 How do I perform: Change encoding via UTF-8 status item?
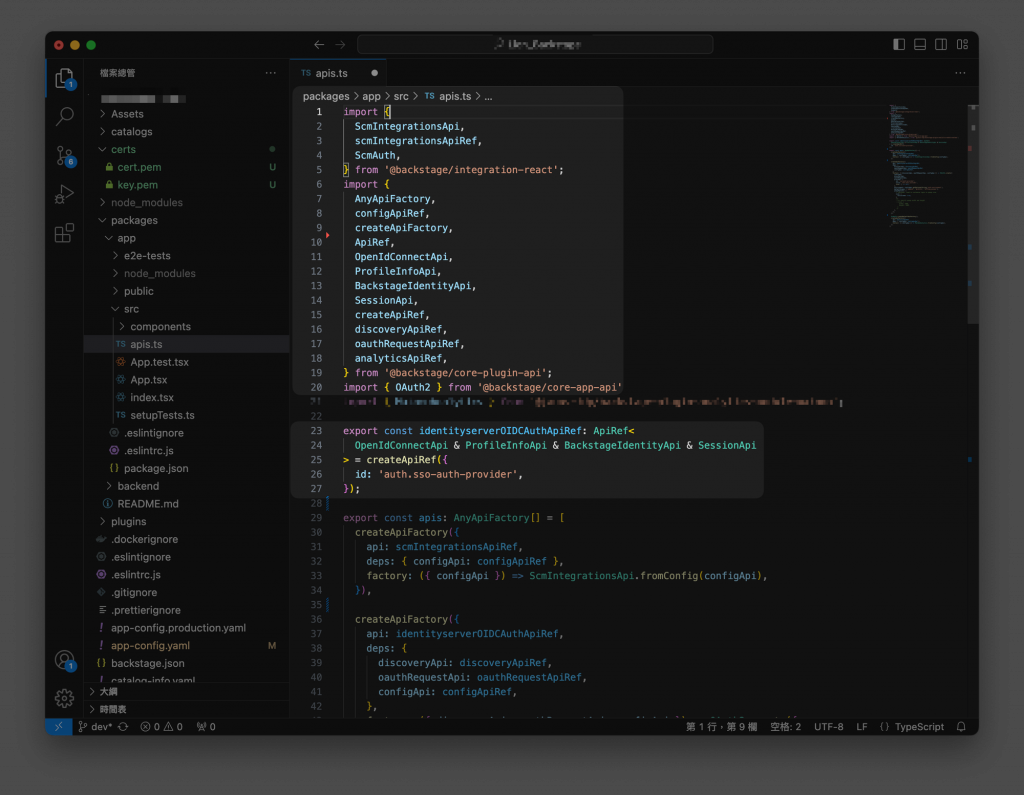point(828,726)
